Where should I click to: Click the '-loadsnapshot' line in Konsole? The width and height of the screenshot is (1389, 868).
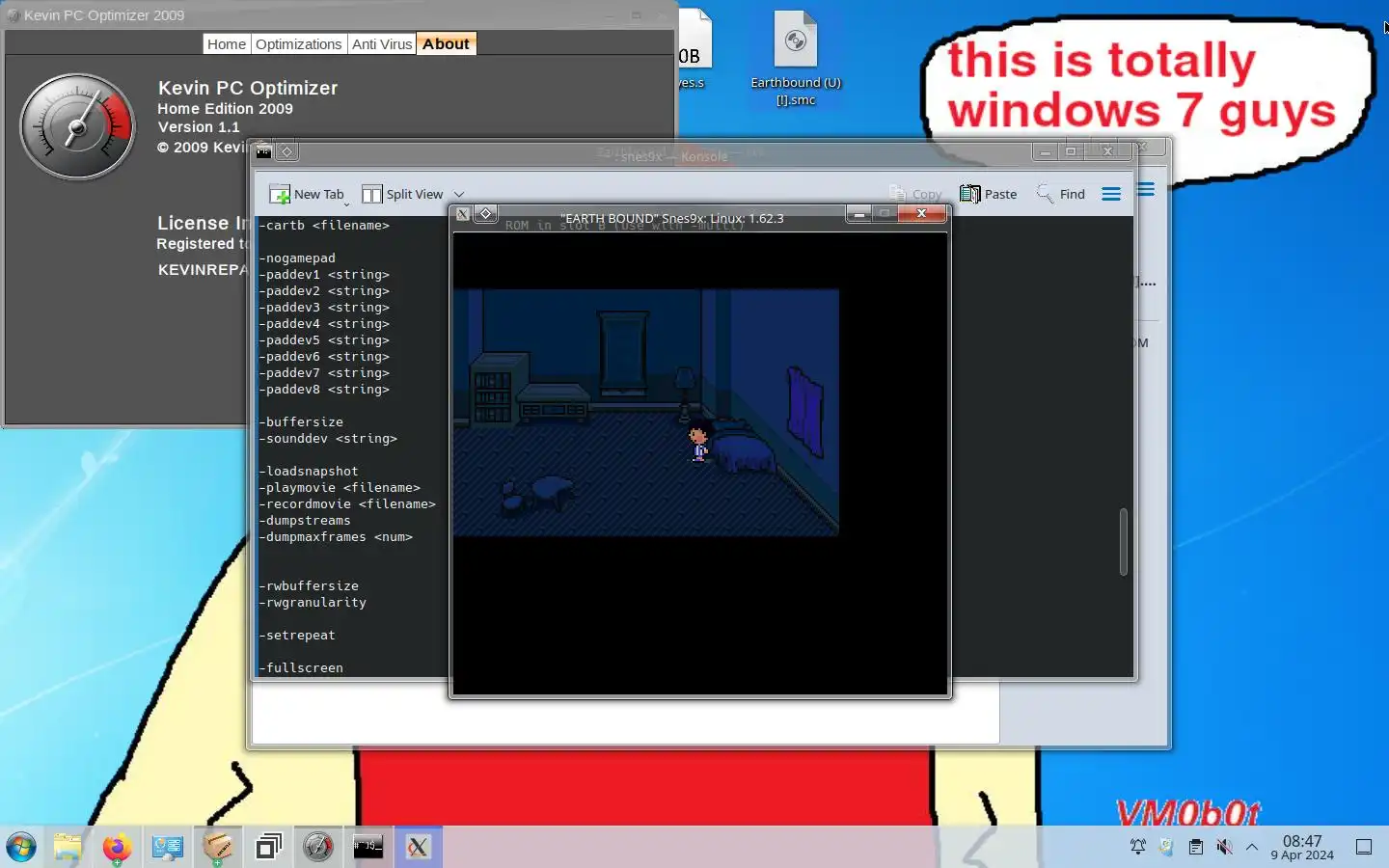pyautogui.click(x=309, y=471)
